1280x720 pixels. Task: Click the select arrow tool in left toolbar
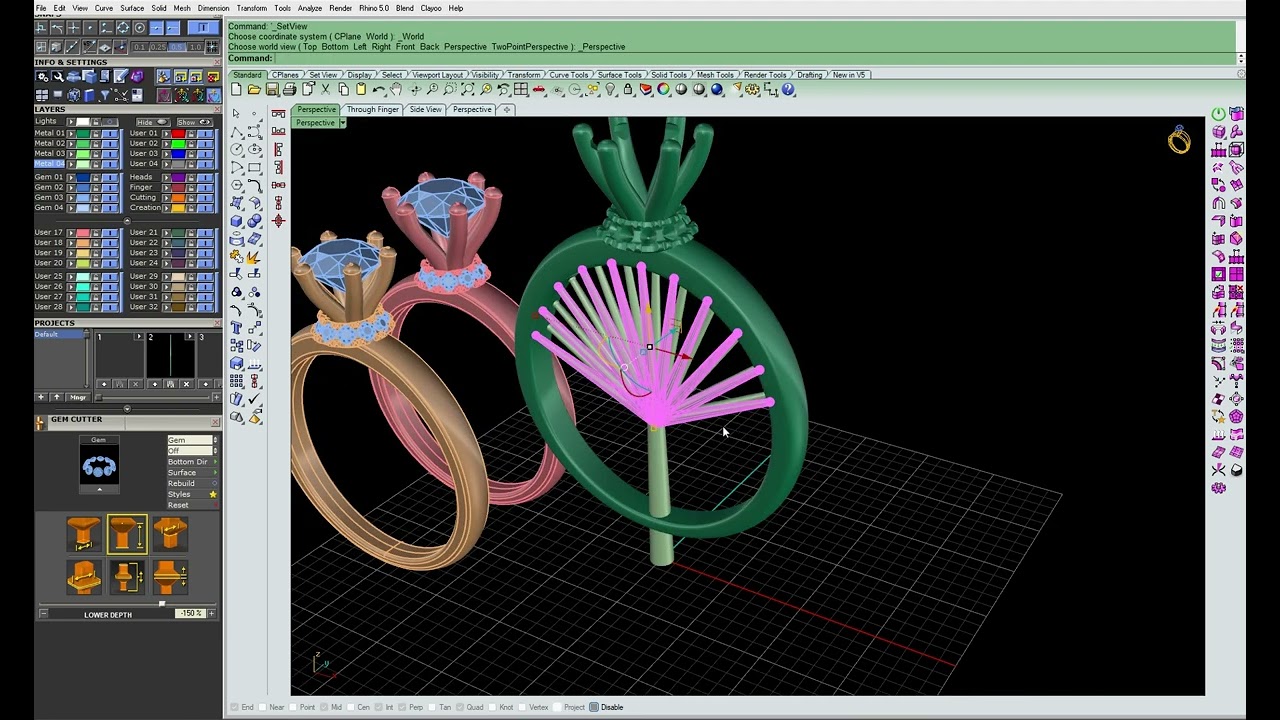point(237,114)
